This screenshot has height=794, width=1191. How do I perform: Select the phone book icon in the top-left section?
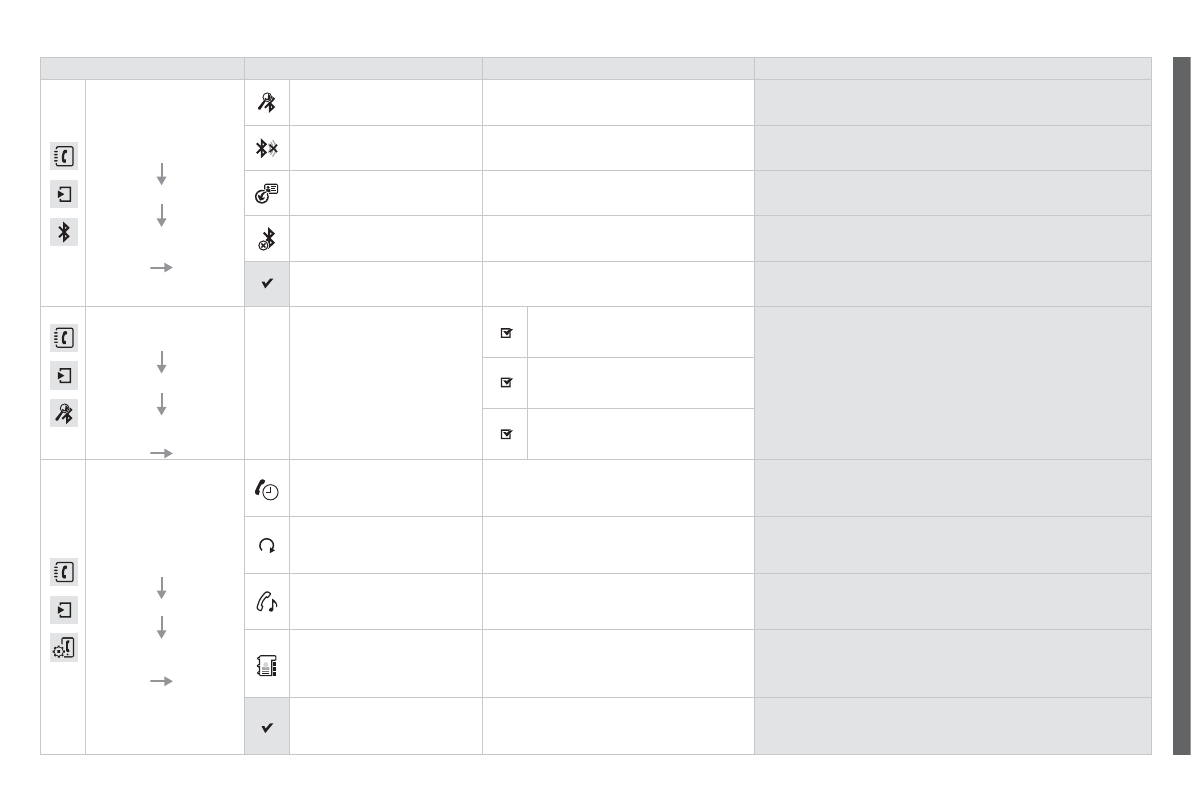coord(64,157)
